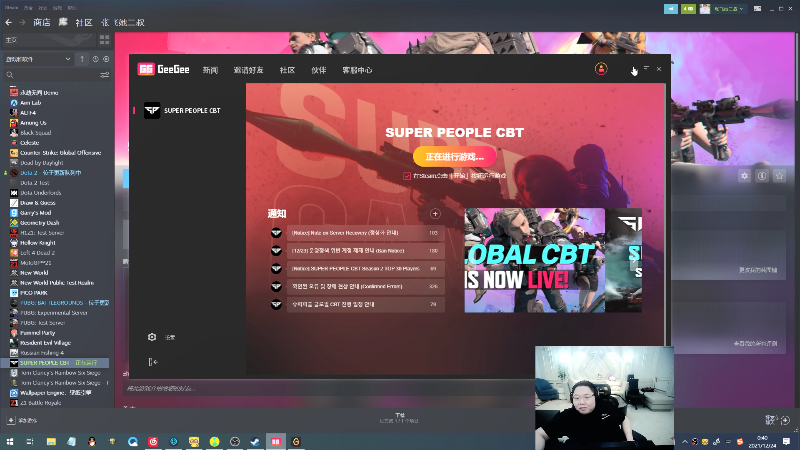Viewport: 800px width, 450px height.
Task: Select Dead by Daylight in library
Action: pos(41,163)
